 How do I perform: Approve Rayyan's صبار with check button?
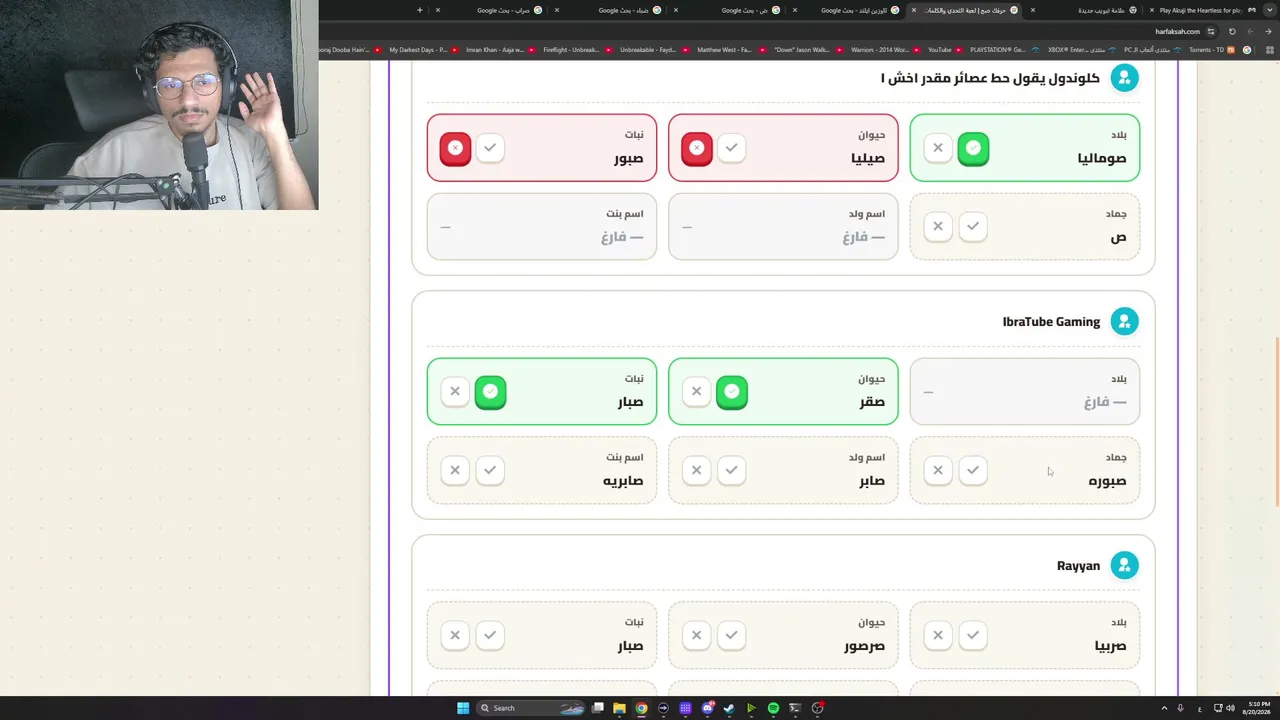click(490, 635)
